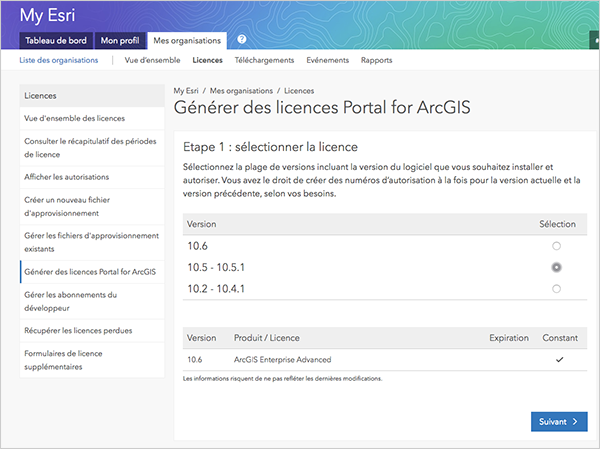This screenshot has height=449, width=600.
Task: Go to Vue d'ensemble in the submenu
Action: pos(153,60)
